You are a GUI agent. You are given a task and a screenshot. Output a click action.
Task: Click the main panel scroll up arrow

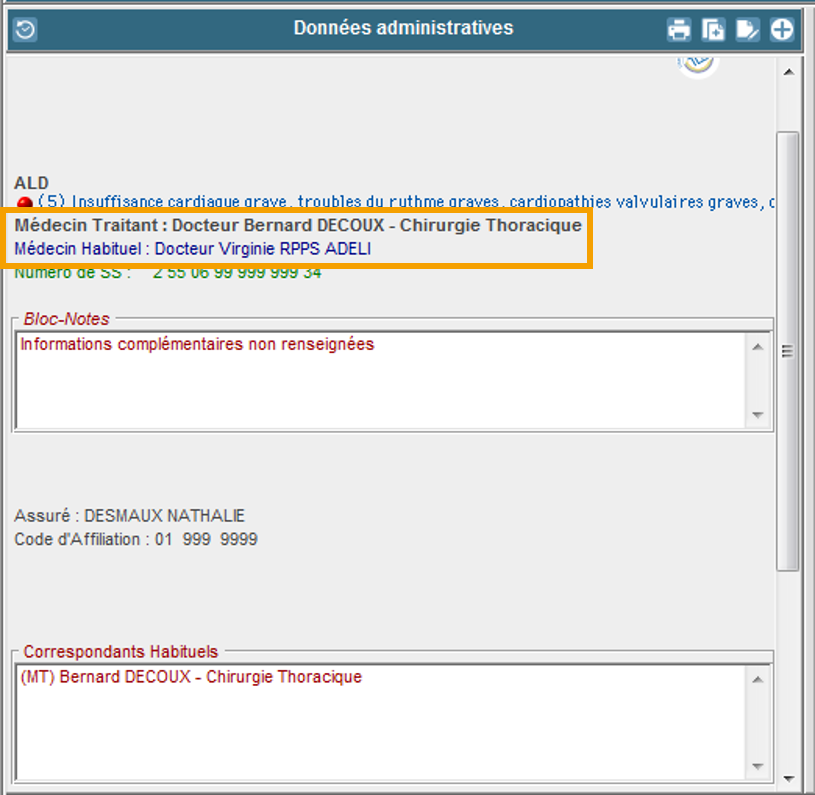coord(788,72)
